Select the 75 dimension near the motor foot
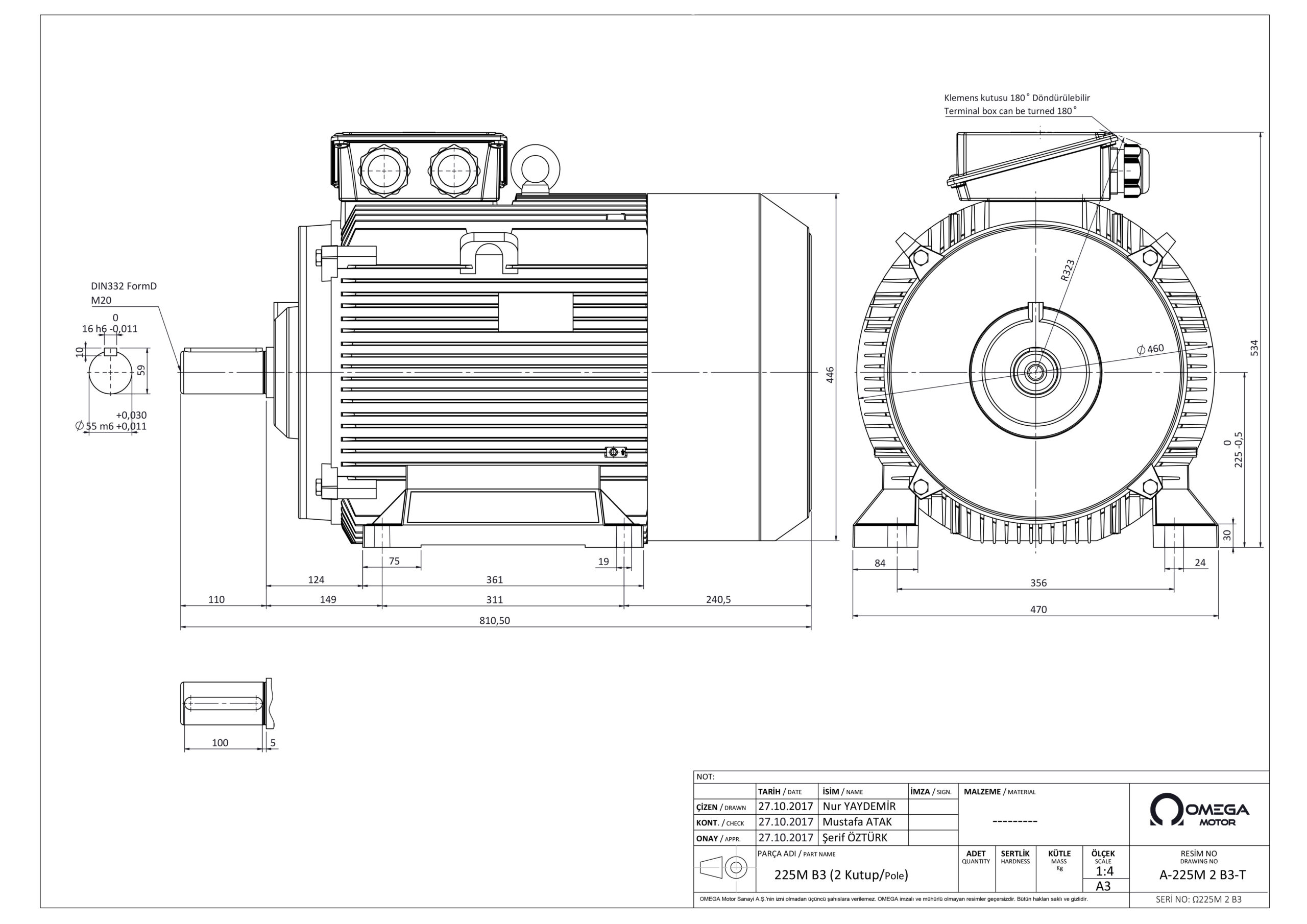 click(x=394, y=561)
